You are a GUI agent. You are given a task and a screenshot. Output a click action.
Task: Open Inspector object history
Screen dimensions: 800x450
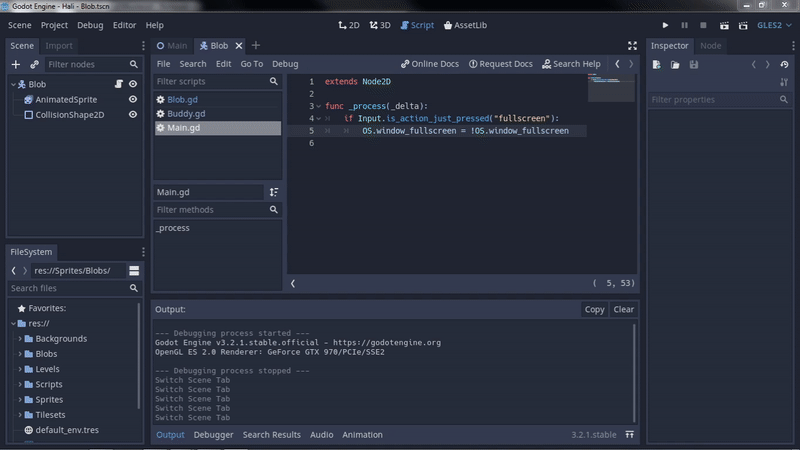(x=784, y=65)
